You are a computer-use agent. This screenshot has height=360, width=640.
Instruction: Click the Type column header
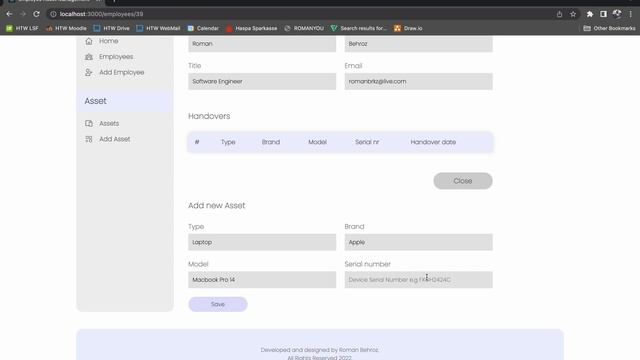228,142
